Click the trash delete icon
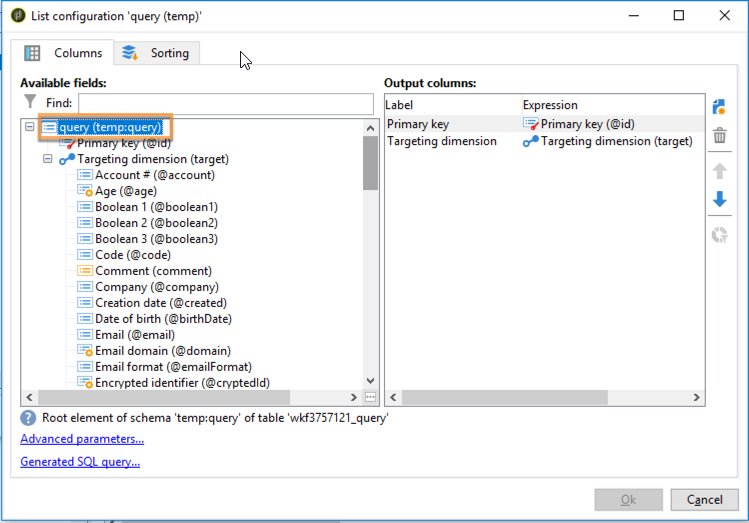The width and height of the screenshot is (749, 523). click(x=720, y=136)
